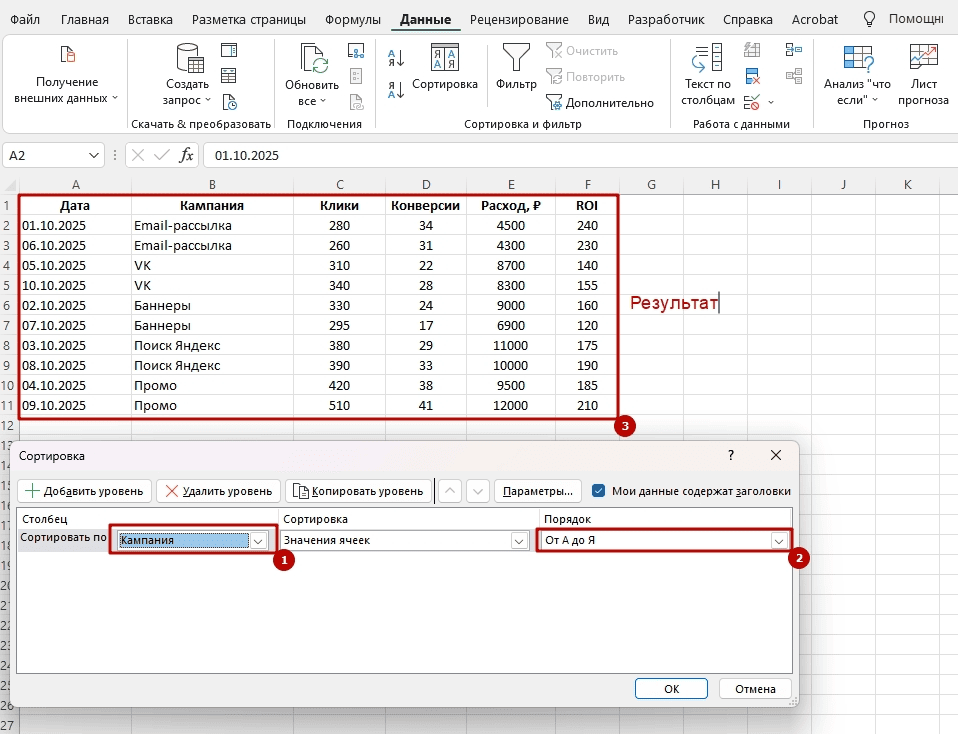Switch to the Формулы ribbon tab

click(x=353, y=19)
